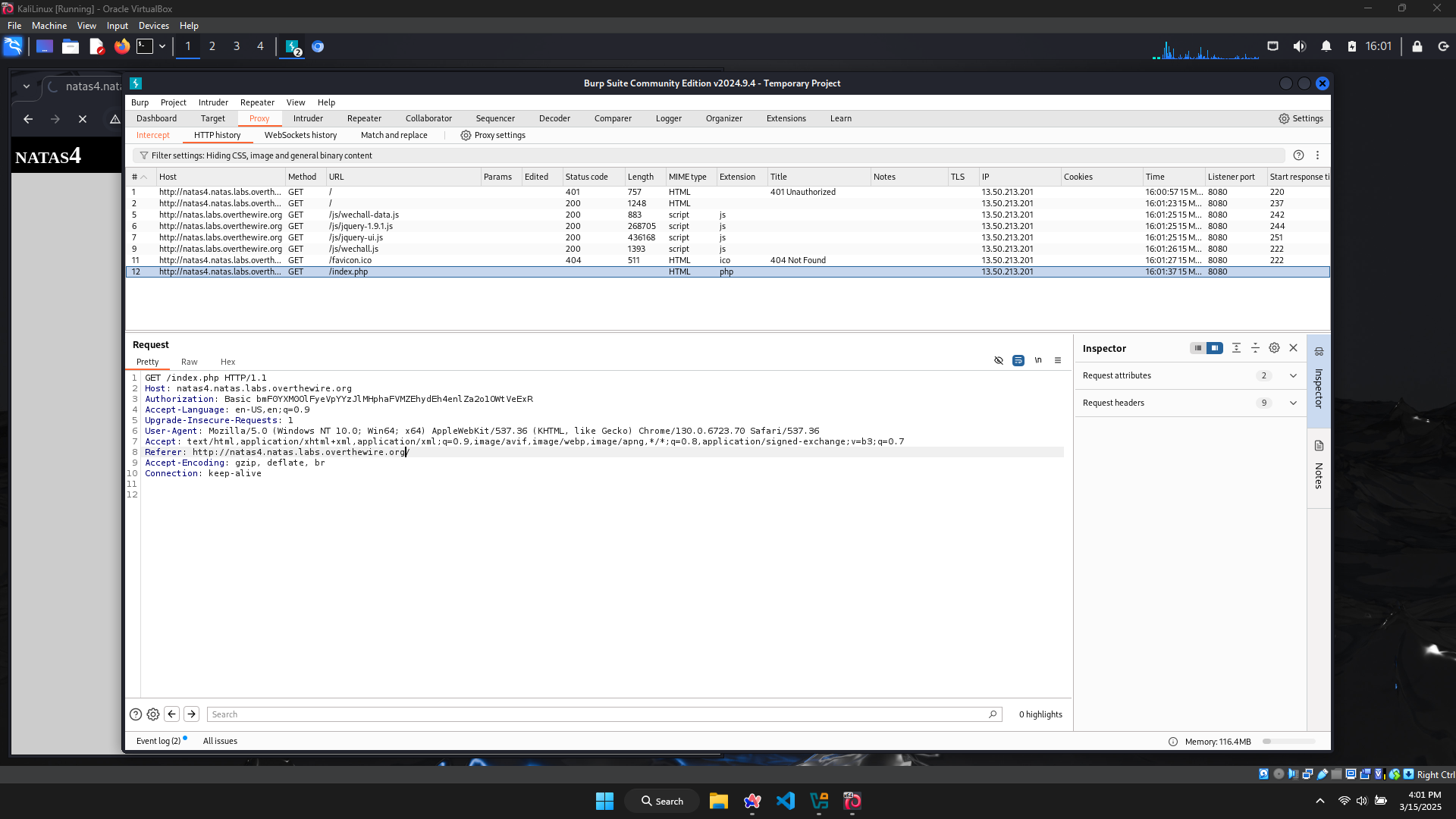1456x819 pixels.
Task: Open Kali applications menu icon
Action: 14,46
